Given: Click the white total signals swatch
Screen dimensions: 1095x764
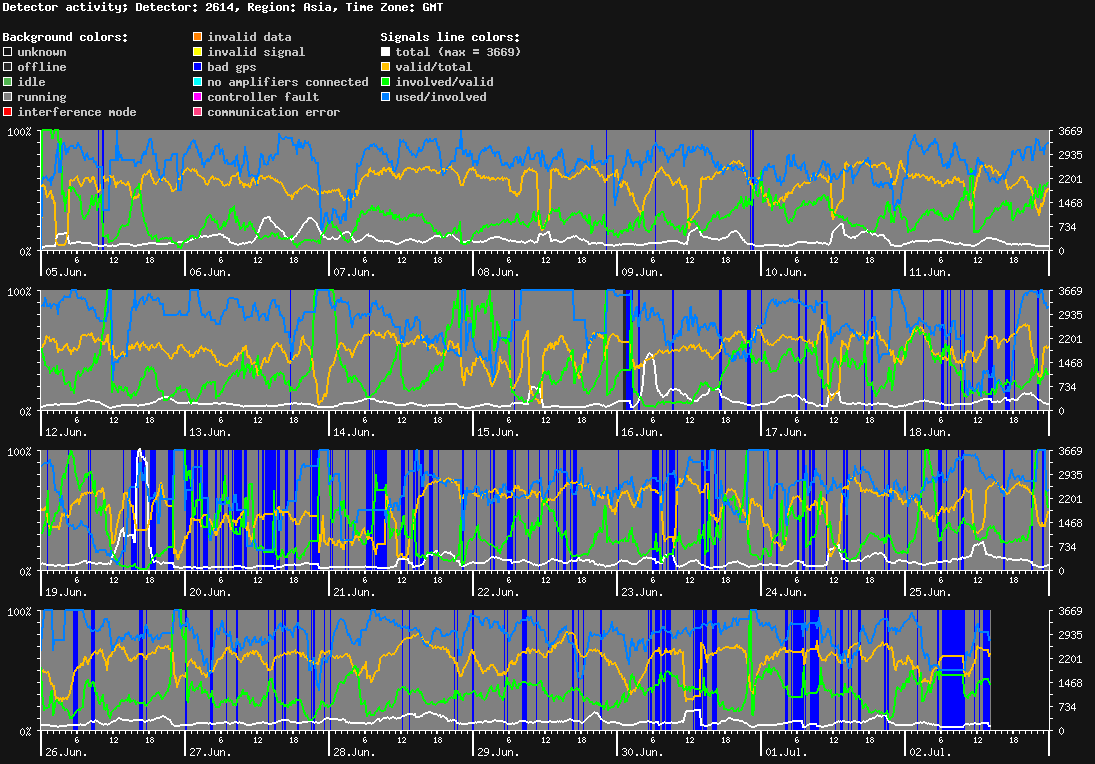Looking at the screenshot, I should click(x=385, y=52).
